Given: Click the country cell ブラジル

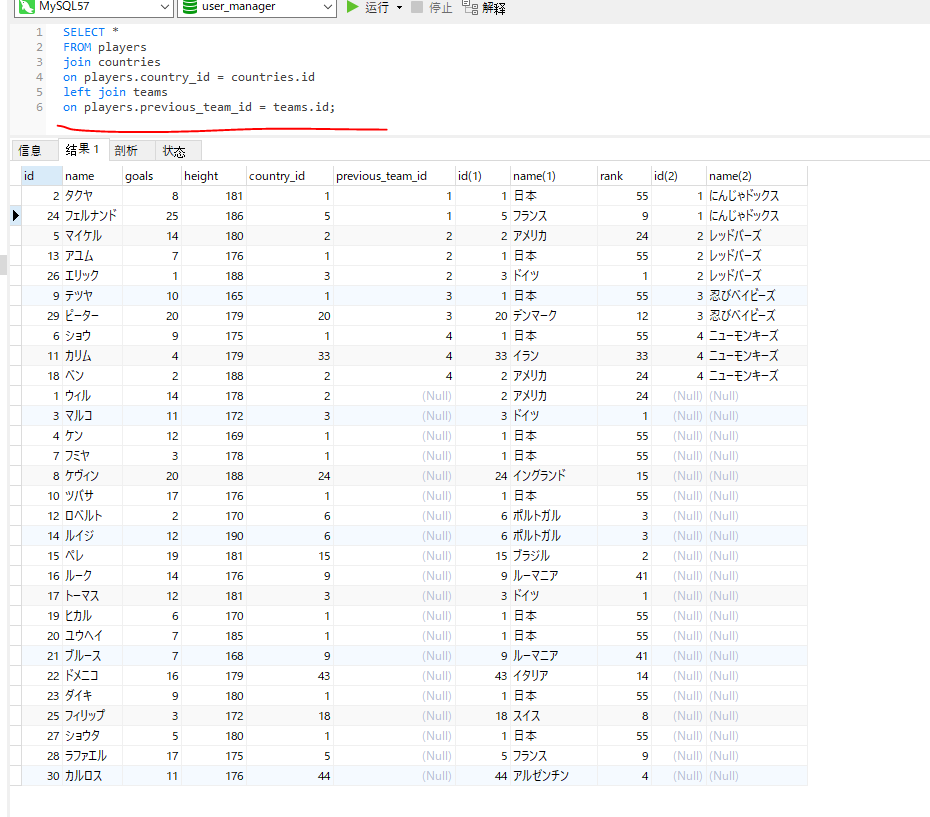Looking at the screenshot, I should (x=553, y=556).
